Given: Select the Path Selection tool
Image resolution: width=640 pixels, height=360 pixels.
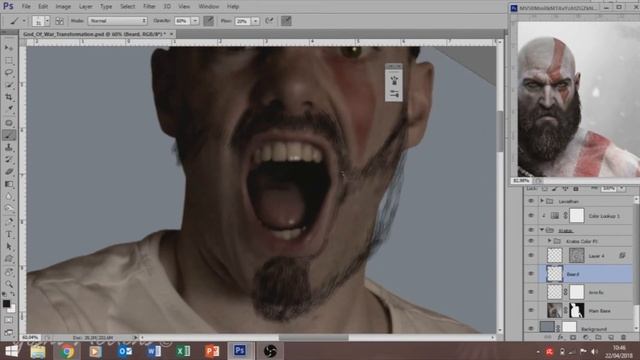Looking at the screenshot, I should (x=9, y=247).
